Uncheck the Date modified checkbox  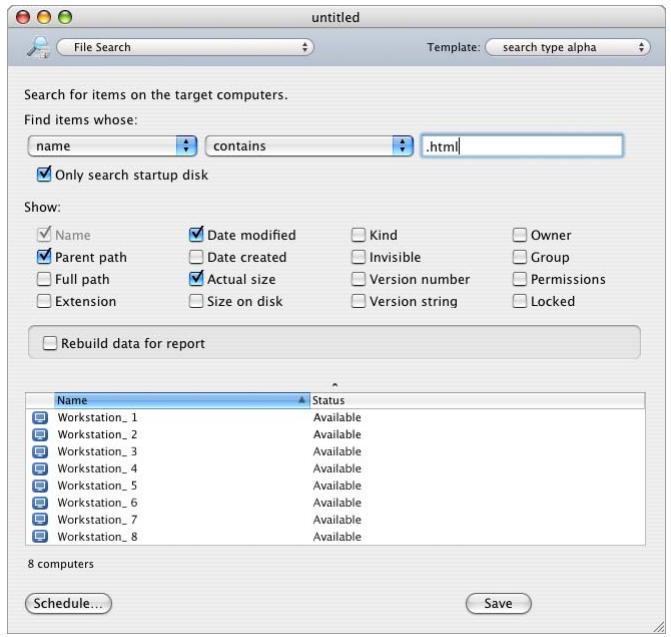196,234
